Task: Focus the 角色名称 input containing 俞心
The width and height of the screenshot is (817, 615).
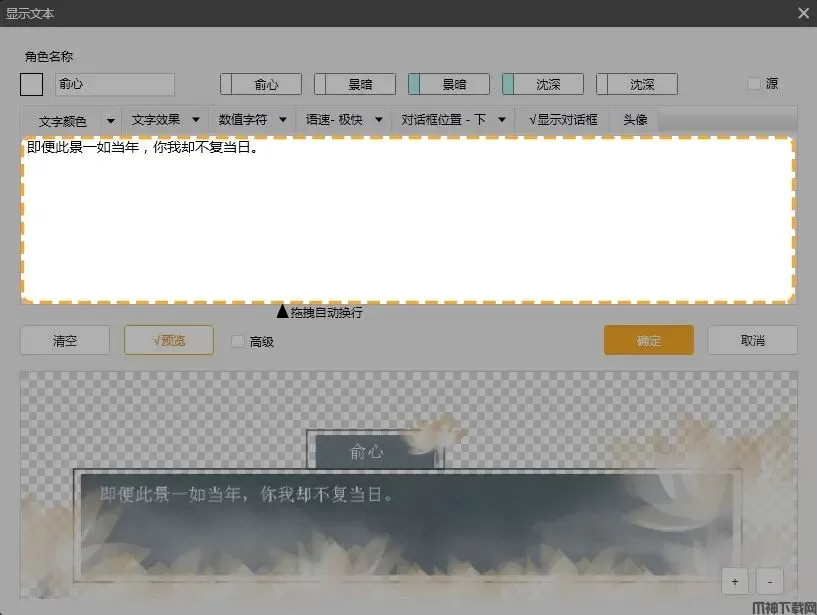Action: point(115,84)
